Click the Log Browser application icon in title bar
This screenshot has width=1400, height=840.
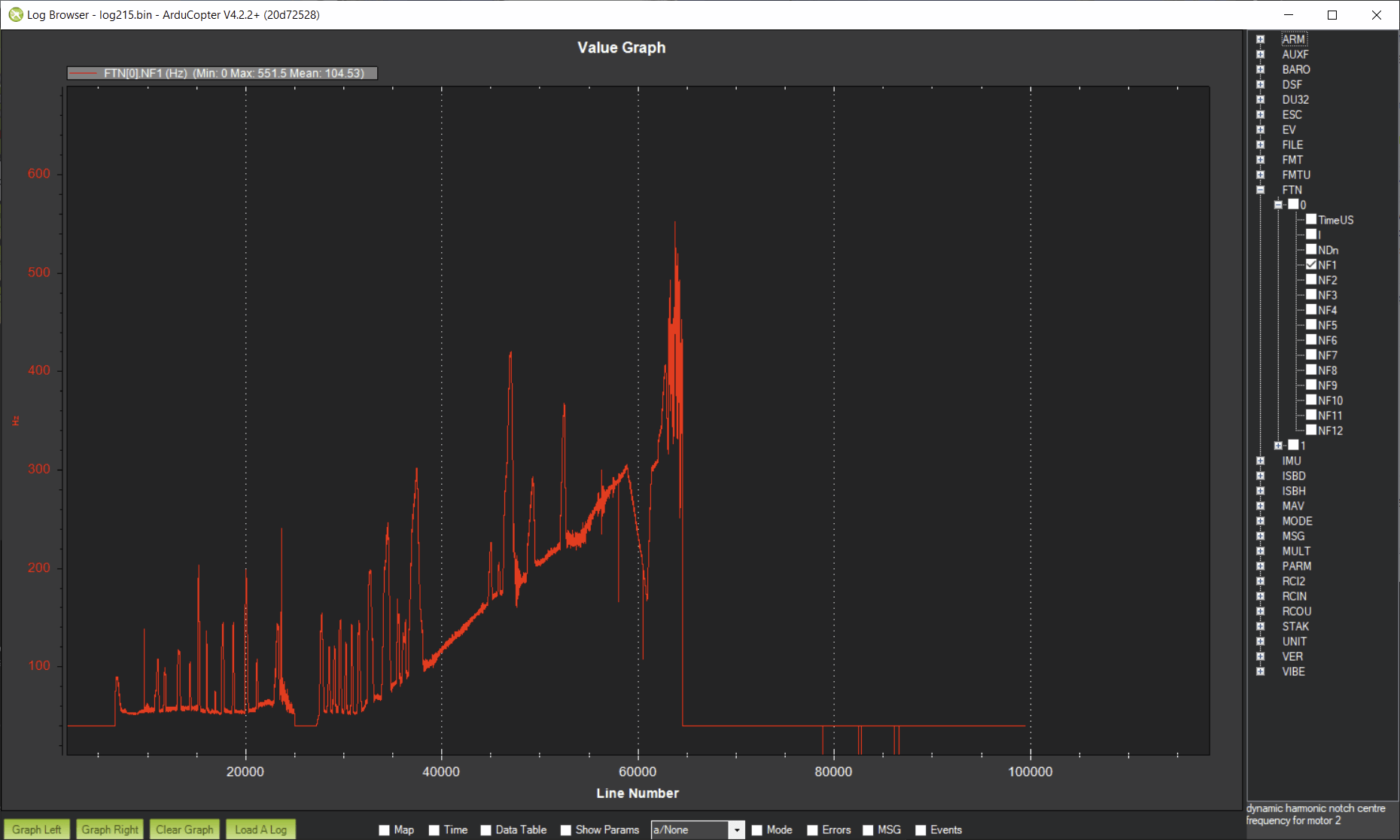pyautogui.click(x=15, y=14)
